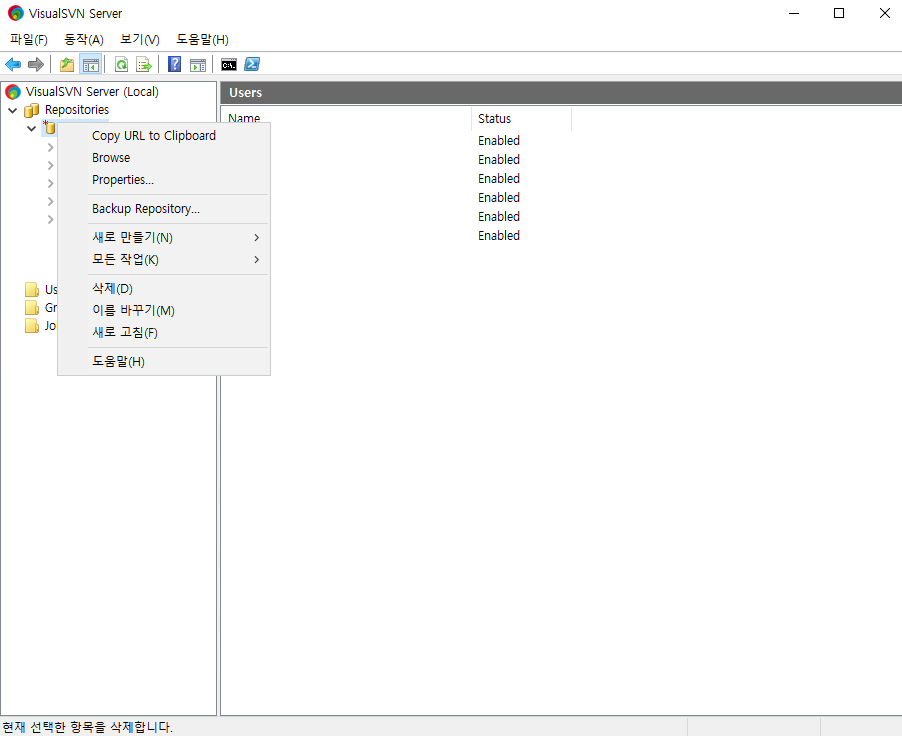Click the VisualSVN logo in the title bar
The height and width of the screenshot is (736, 902).
click(16, 13)
